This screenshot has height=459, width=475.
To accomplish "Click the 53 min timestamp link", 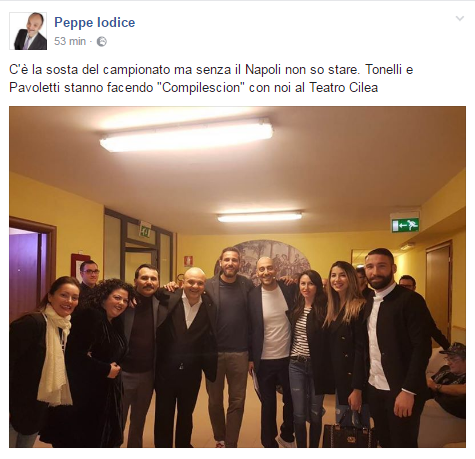I will tap(70, 41).
